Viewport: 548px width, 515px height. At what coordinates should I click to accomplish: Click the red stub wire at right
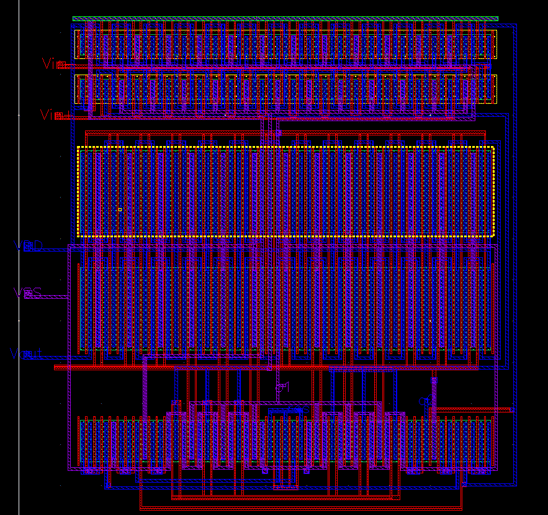point(473,409)
